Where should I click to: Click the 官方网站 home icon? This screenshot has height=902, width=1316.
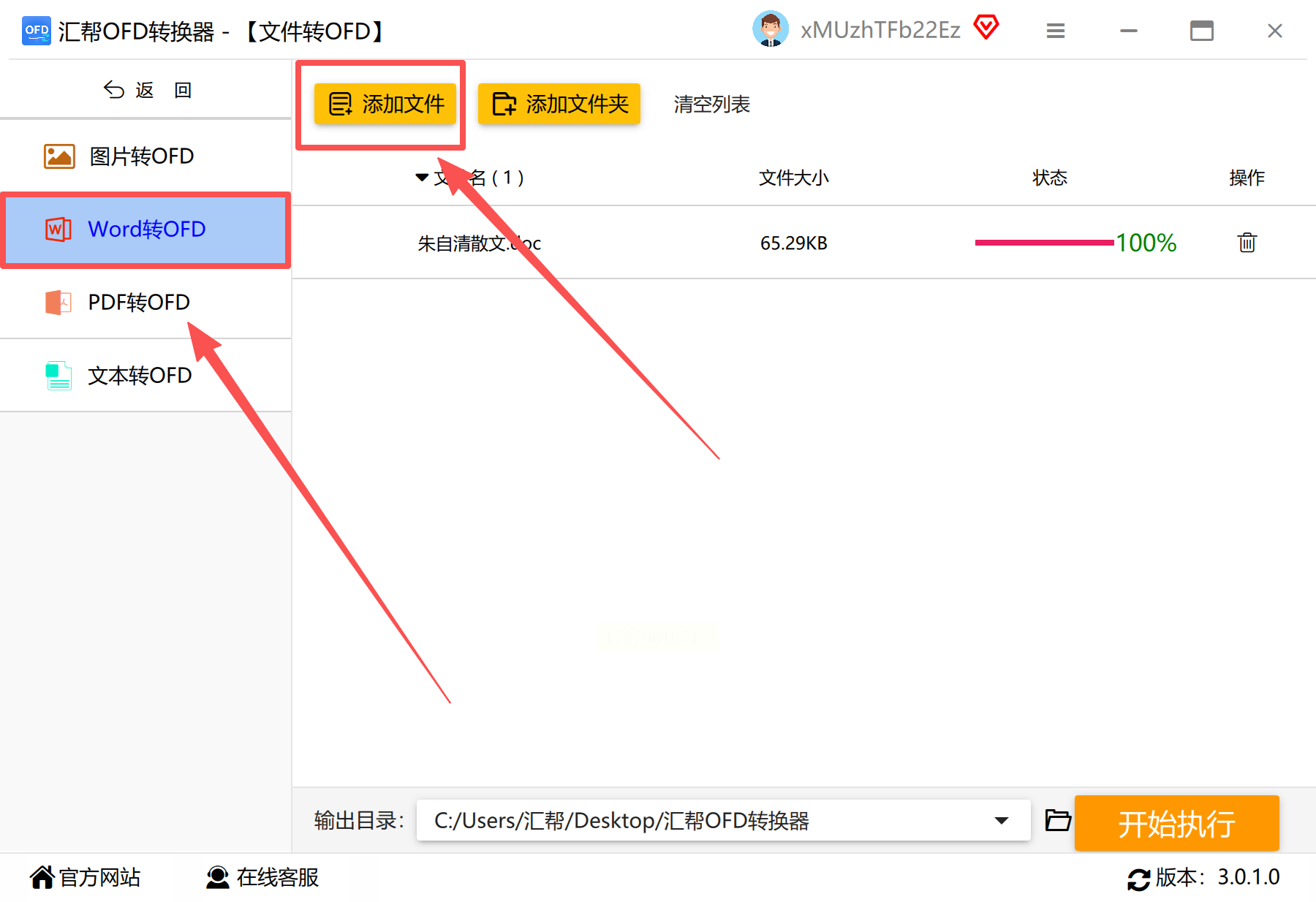(x=42, y=876)
